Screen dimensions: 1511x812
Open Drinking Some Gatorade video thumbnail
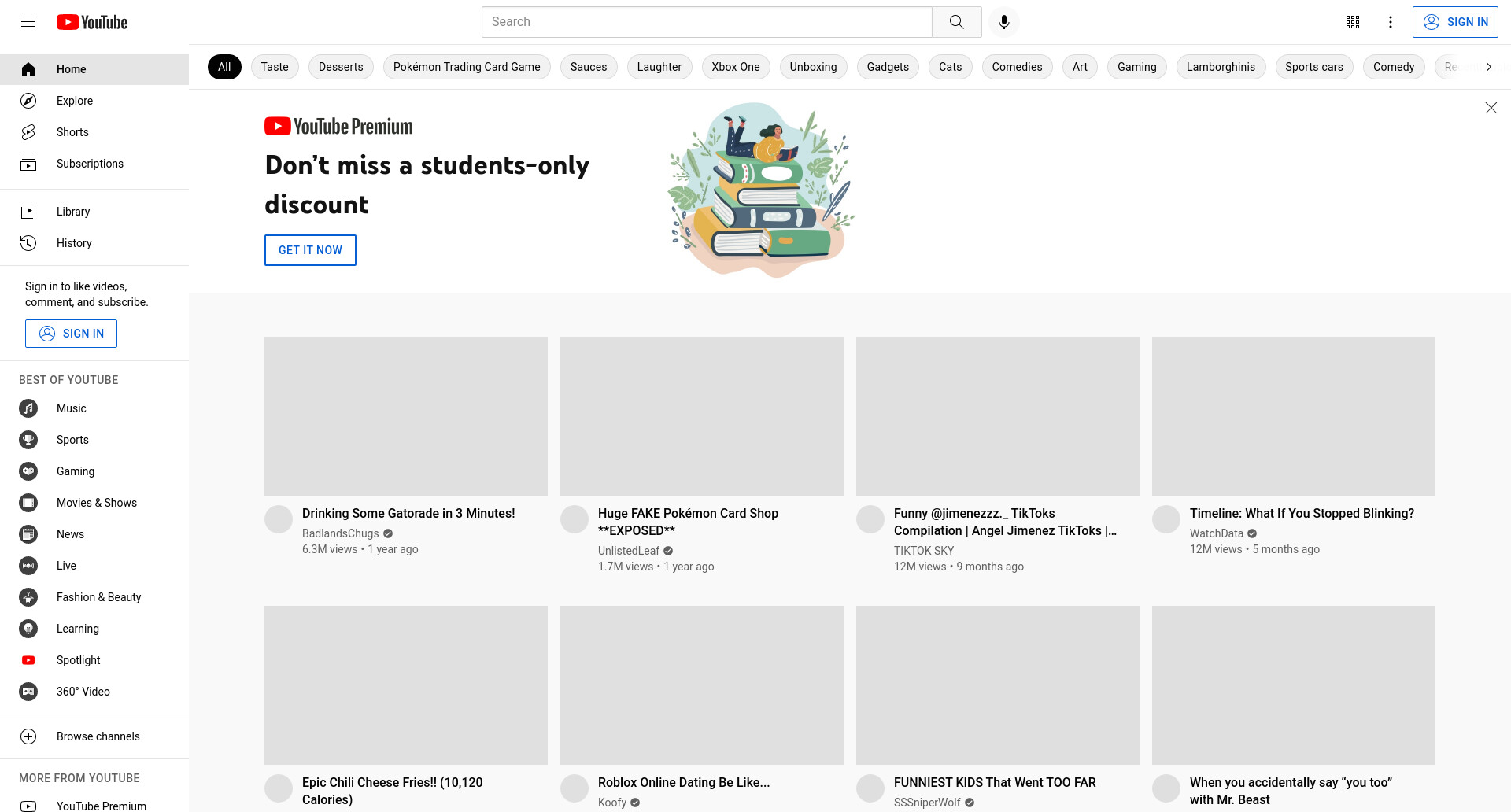point(406,416)
